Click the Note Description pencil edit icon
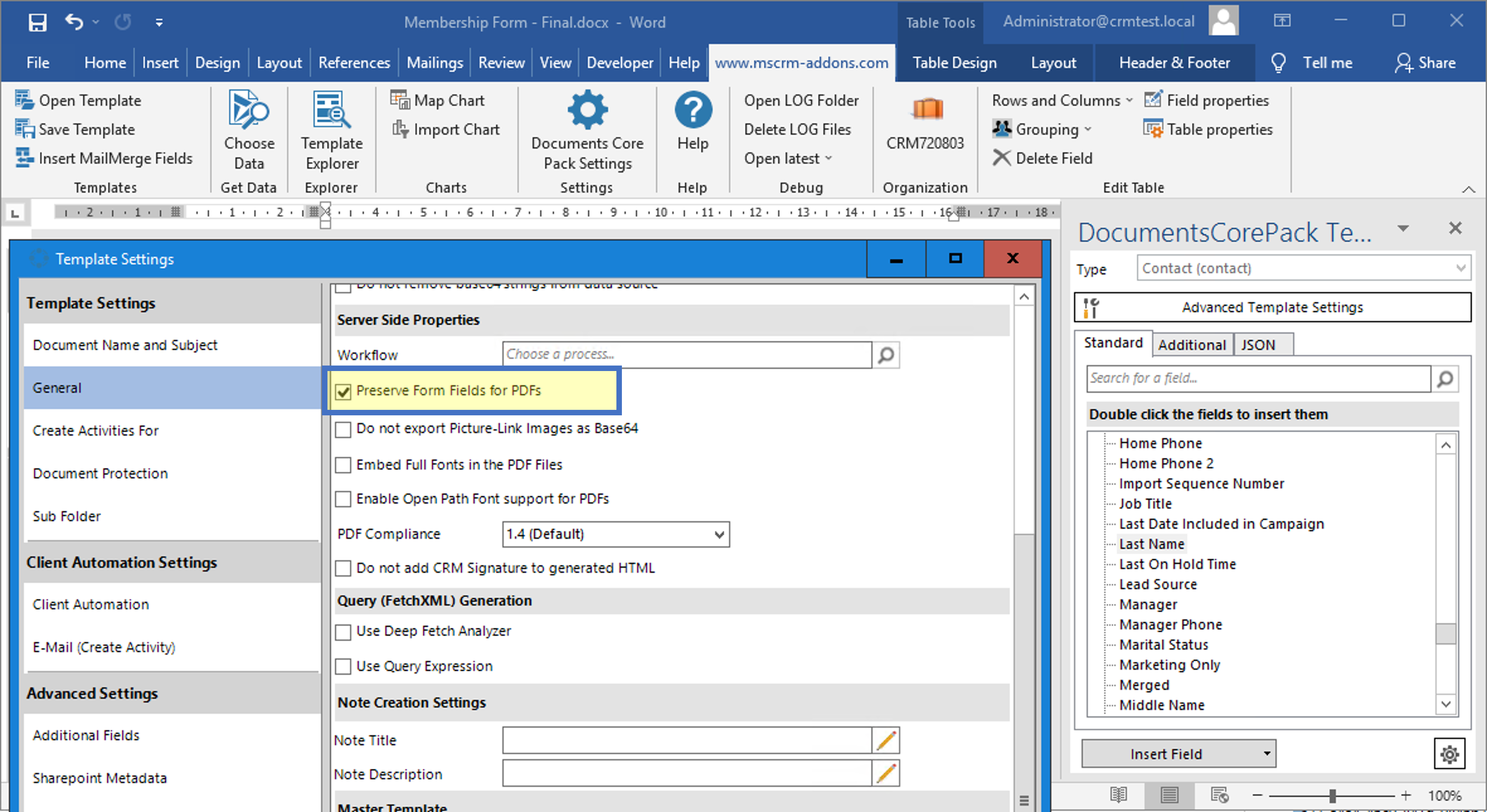Screen dimensions: 1487x812 pos(886,774)
